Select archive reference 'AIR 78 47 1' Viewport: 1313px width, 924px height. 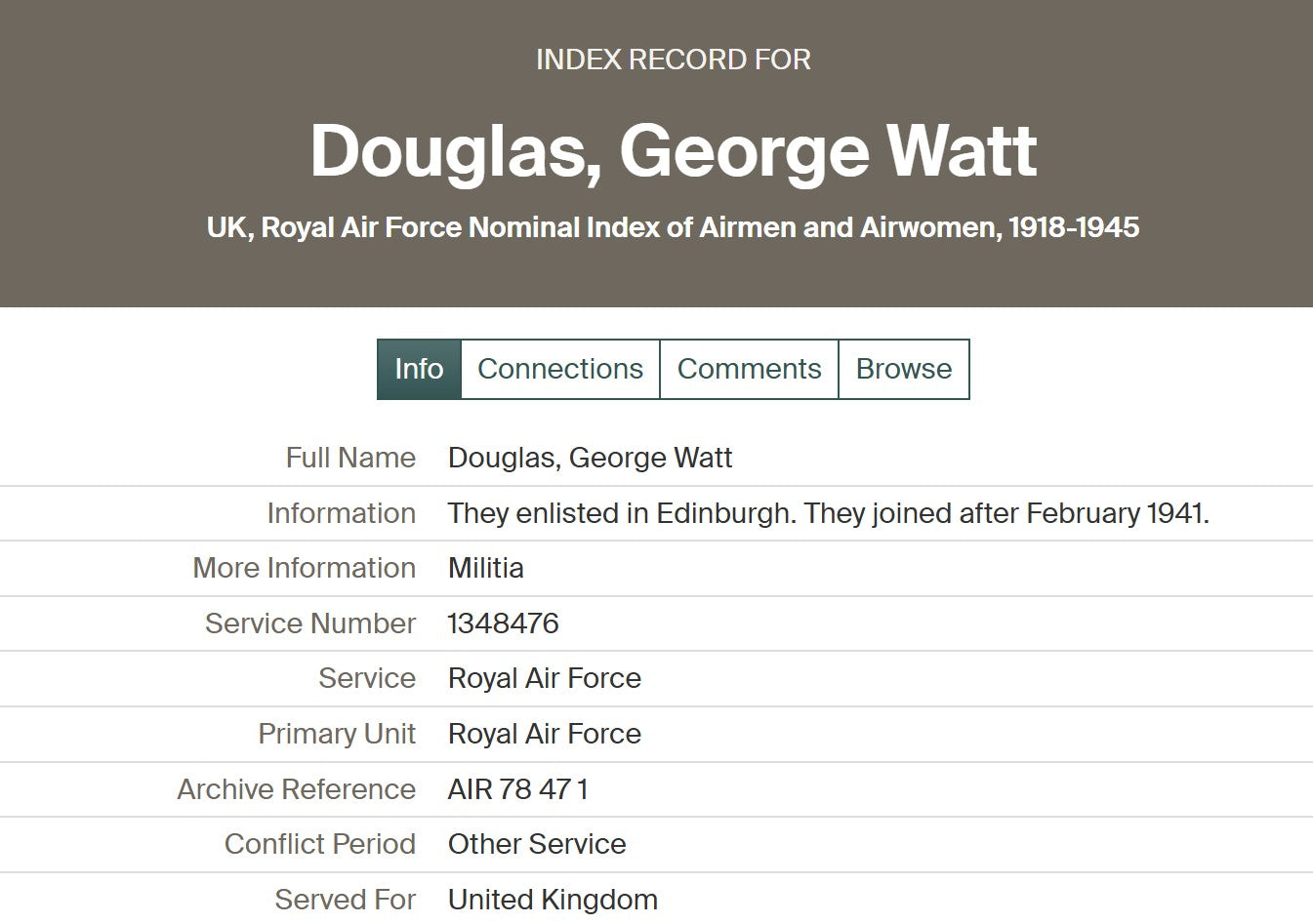point(518,789)
